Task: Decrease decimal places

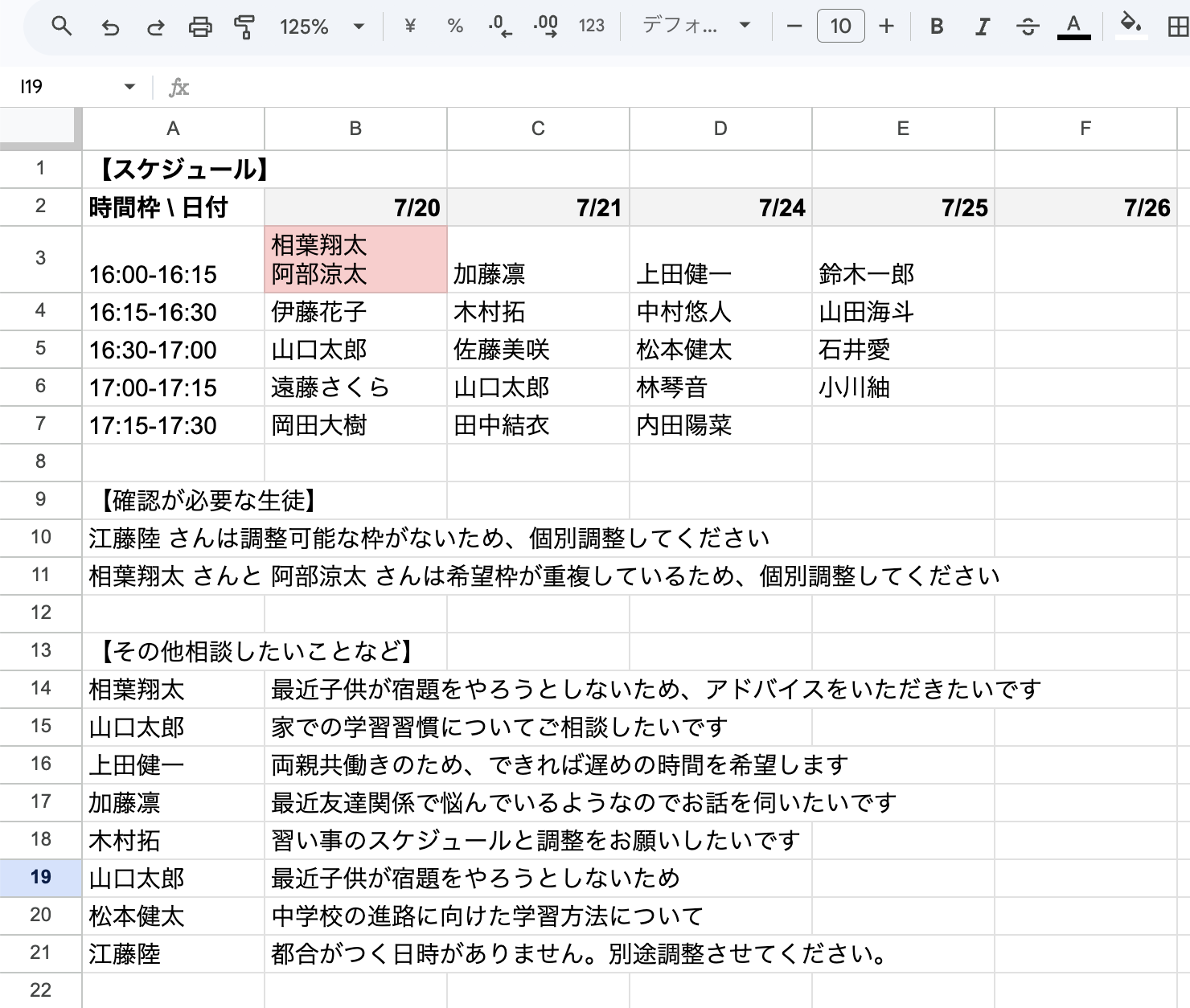Action: tap(500, 27)
